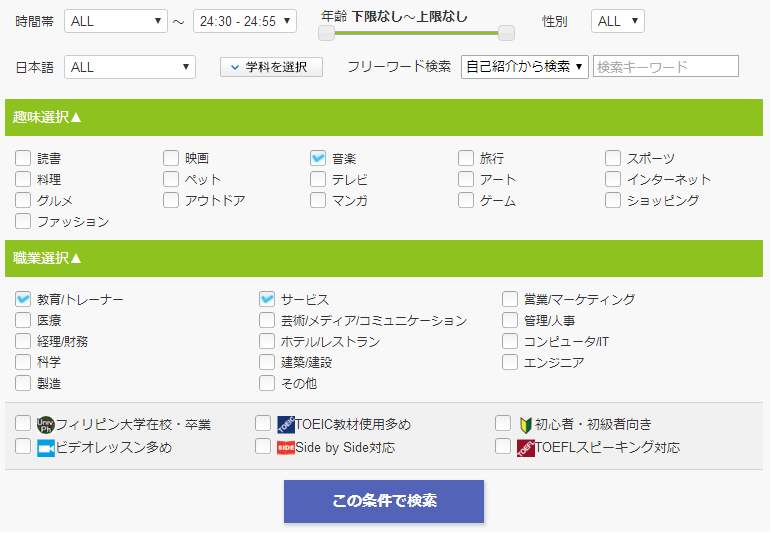771x534 pixels.
Task: Uncheck the 音楽 hobby checkbox
Action: [318, 158]
